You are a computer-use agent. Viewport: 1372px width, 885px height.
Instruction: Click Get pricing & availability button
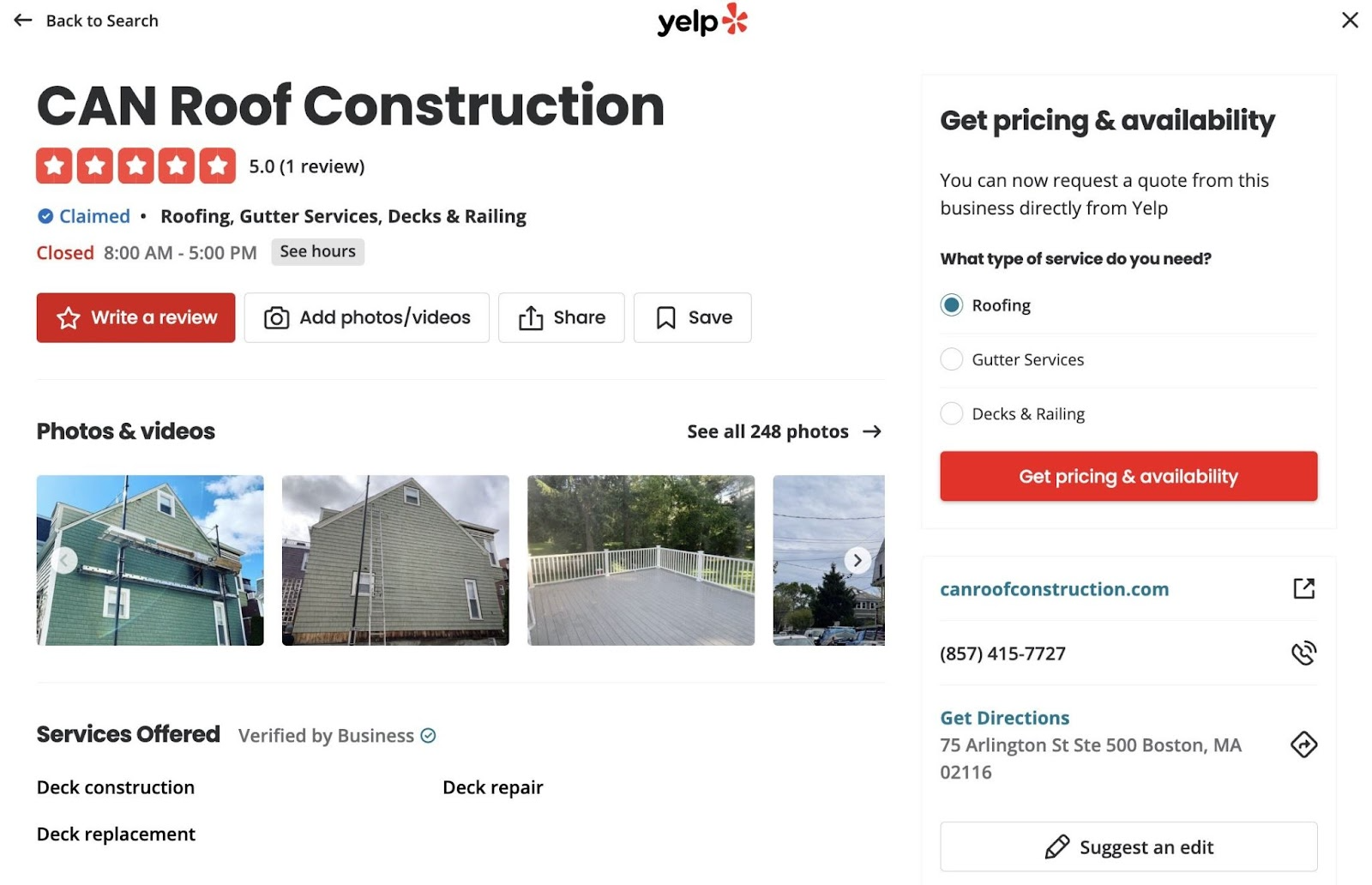click(x=1128, y=476)
